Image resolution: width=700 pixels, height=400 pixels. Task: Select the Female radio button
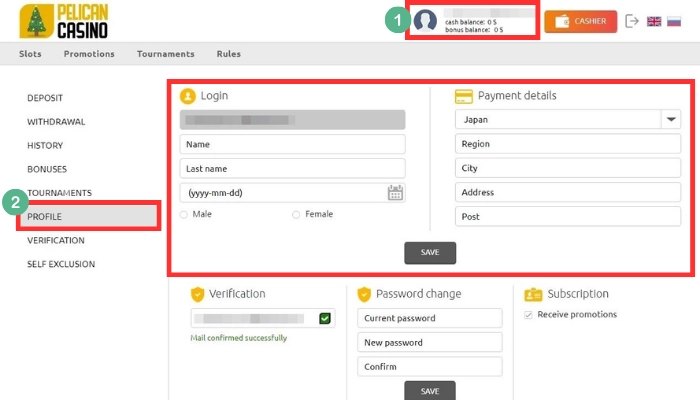(296, 215)
